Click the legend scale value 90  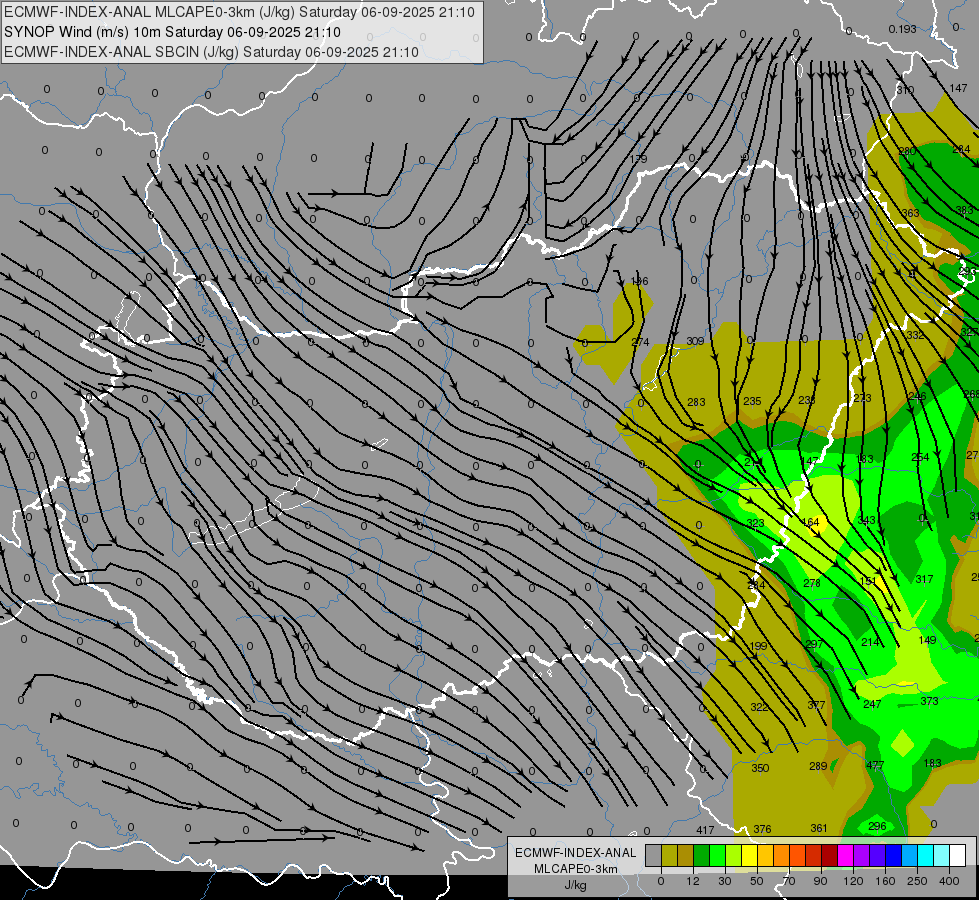click(820, 881)
